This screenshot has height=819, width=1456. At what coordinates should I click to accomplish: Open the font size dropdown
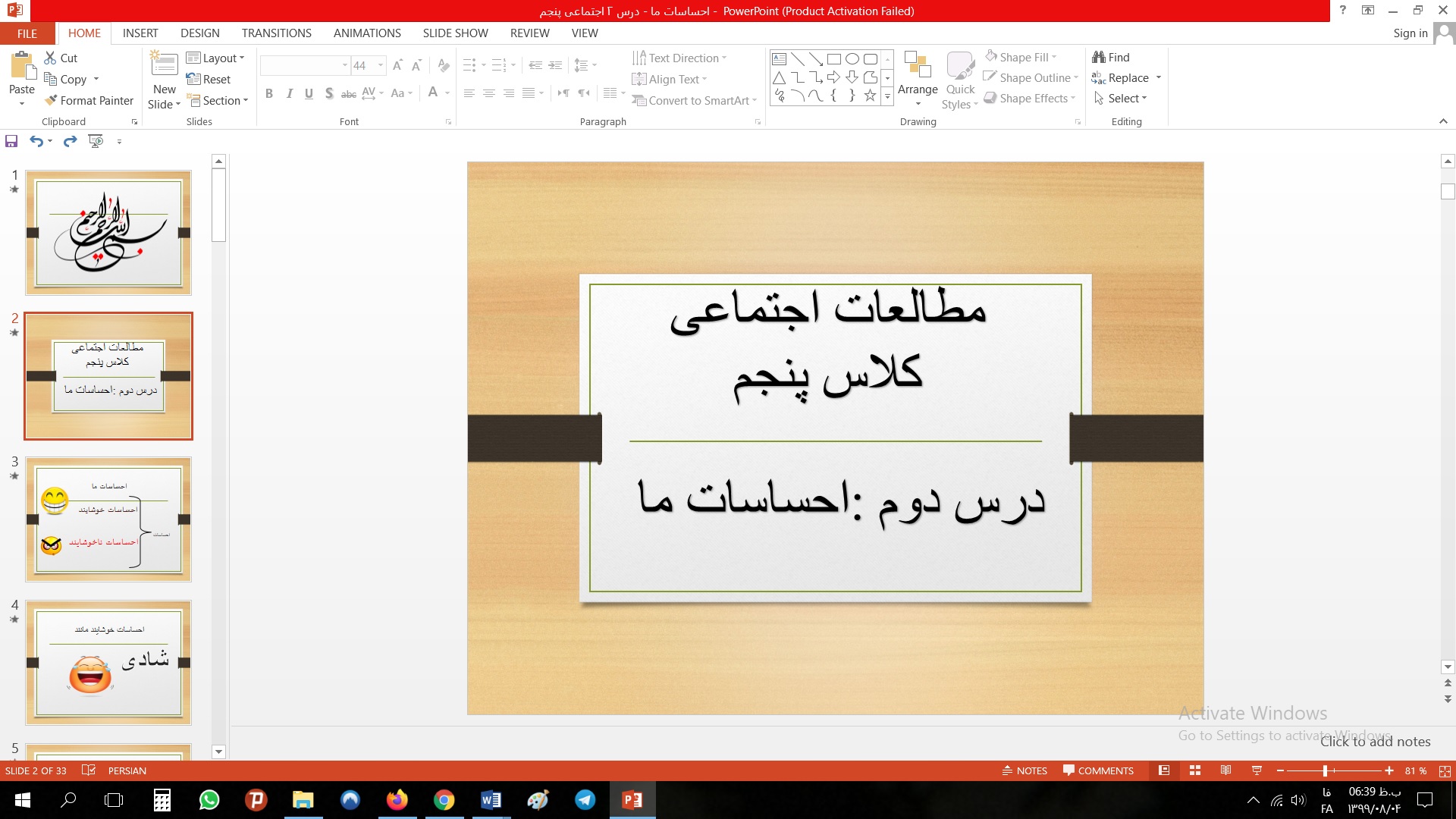point(381,65)
